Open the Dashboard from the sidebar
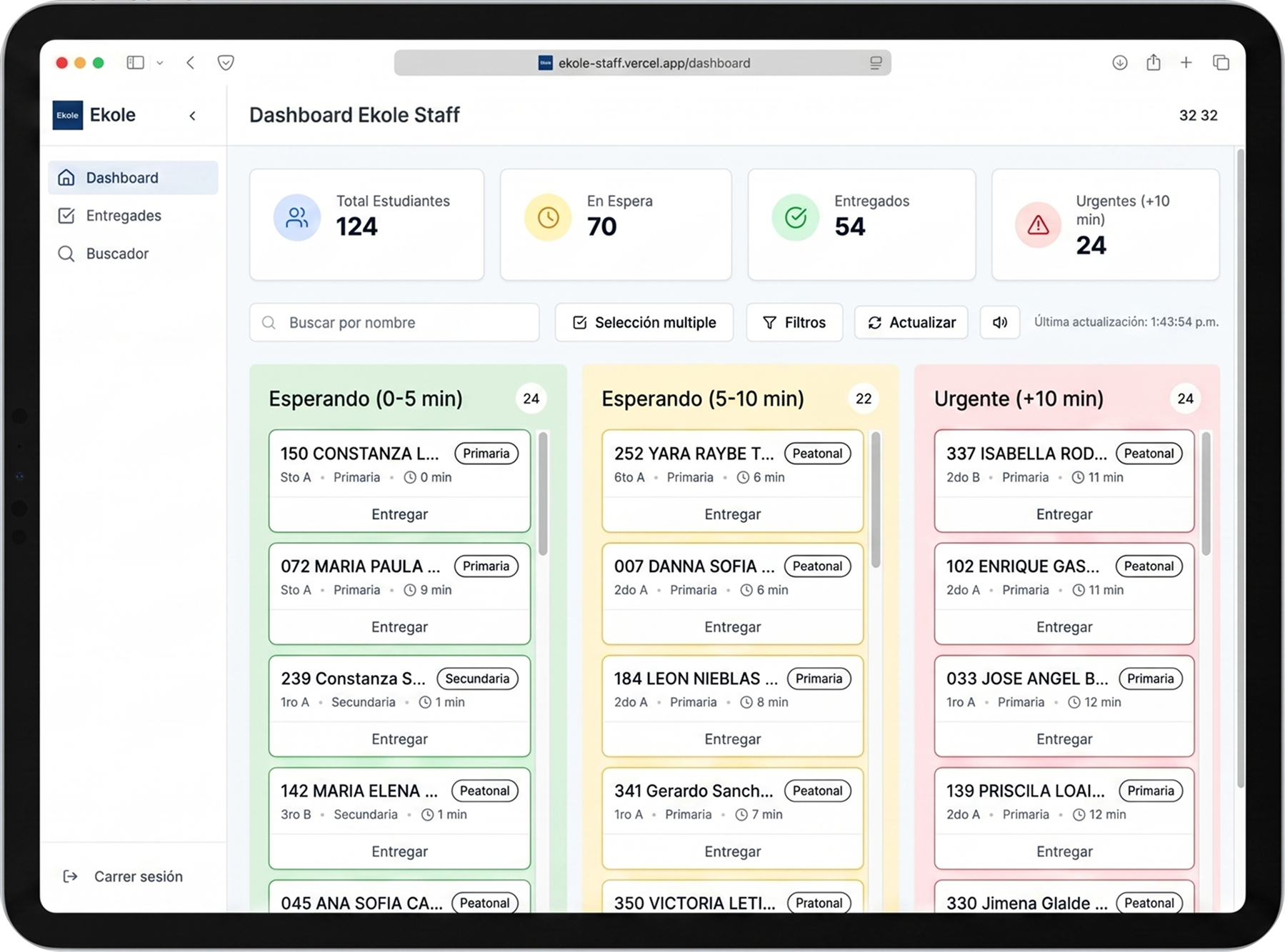 [121, 177]
